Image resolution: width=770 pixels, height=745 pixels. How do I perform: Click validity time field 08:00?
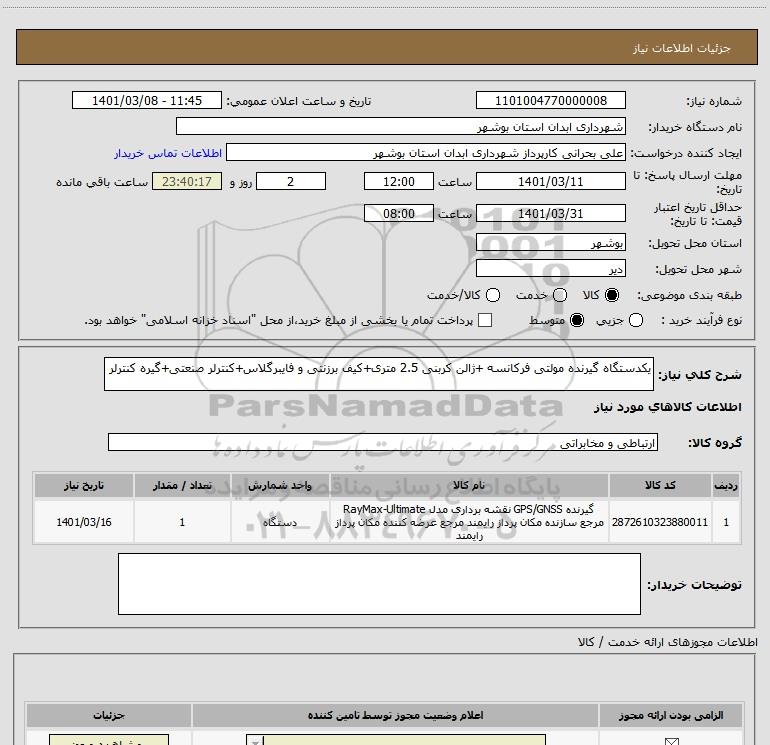point(399,213)
